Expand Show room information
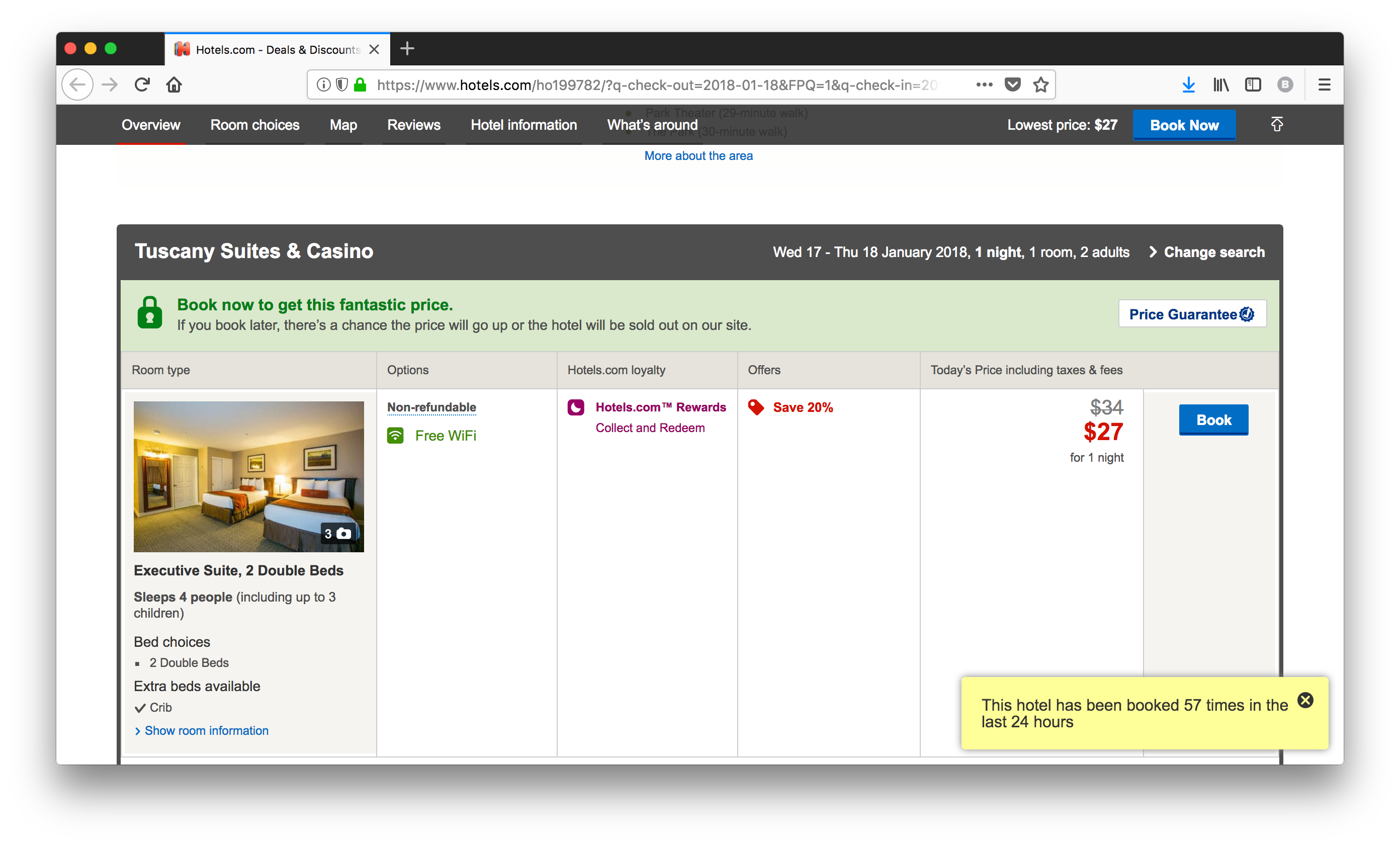The width and height of the screenshot is (1400, 845). 202,731
